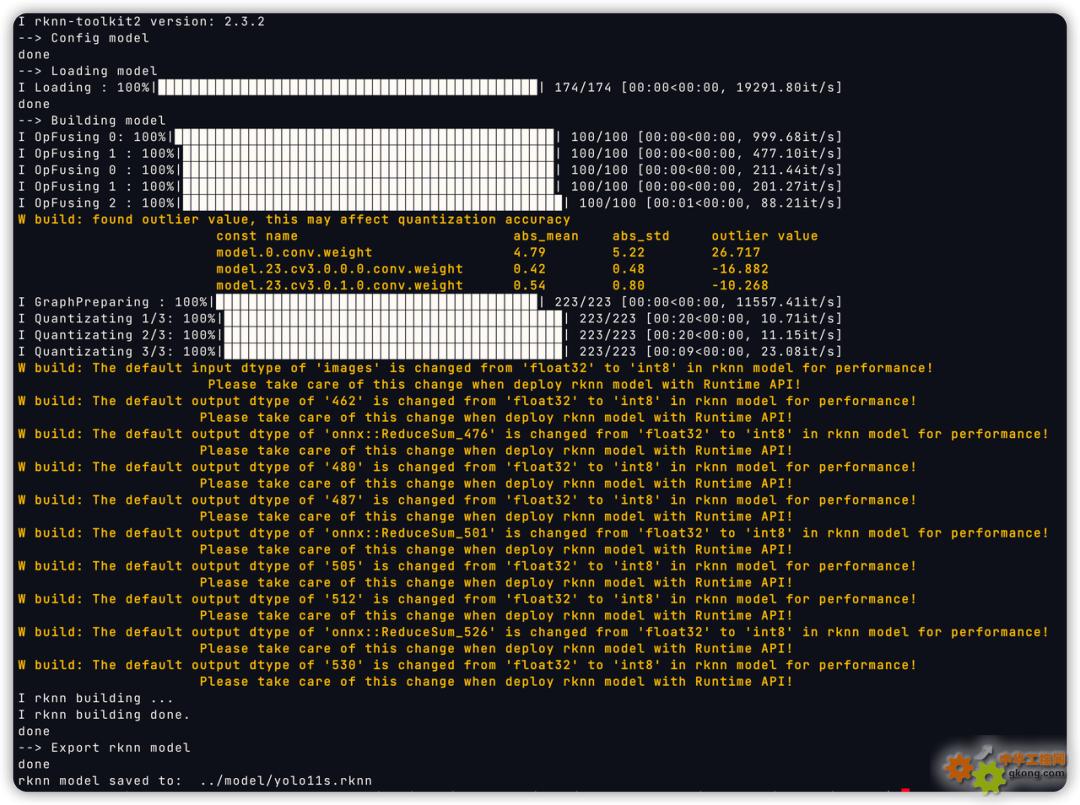The height and width of the screenshot is (805, 1080).
Task: Select the Quantizating 1/3 progress bar
Action: pyautogui.click(x=392, y=319)
